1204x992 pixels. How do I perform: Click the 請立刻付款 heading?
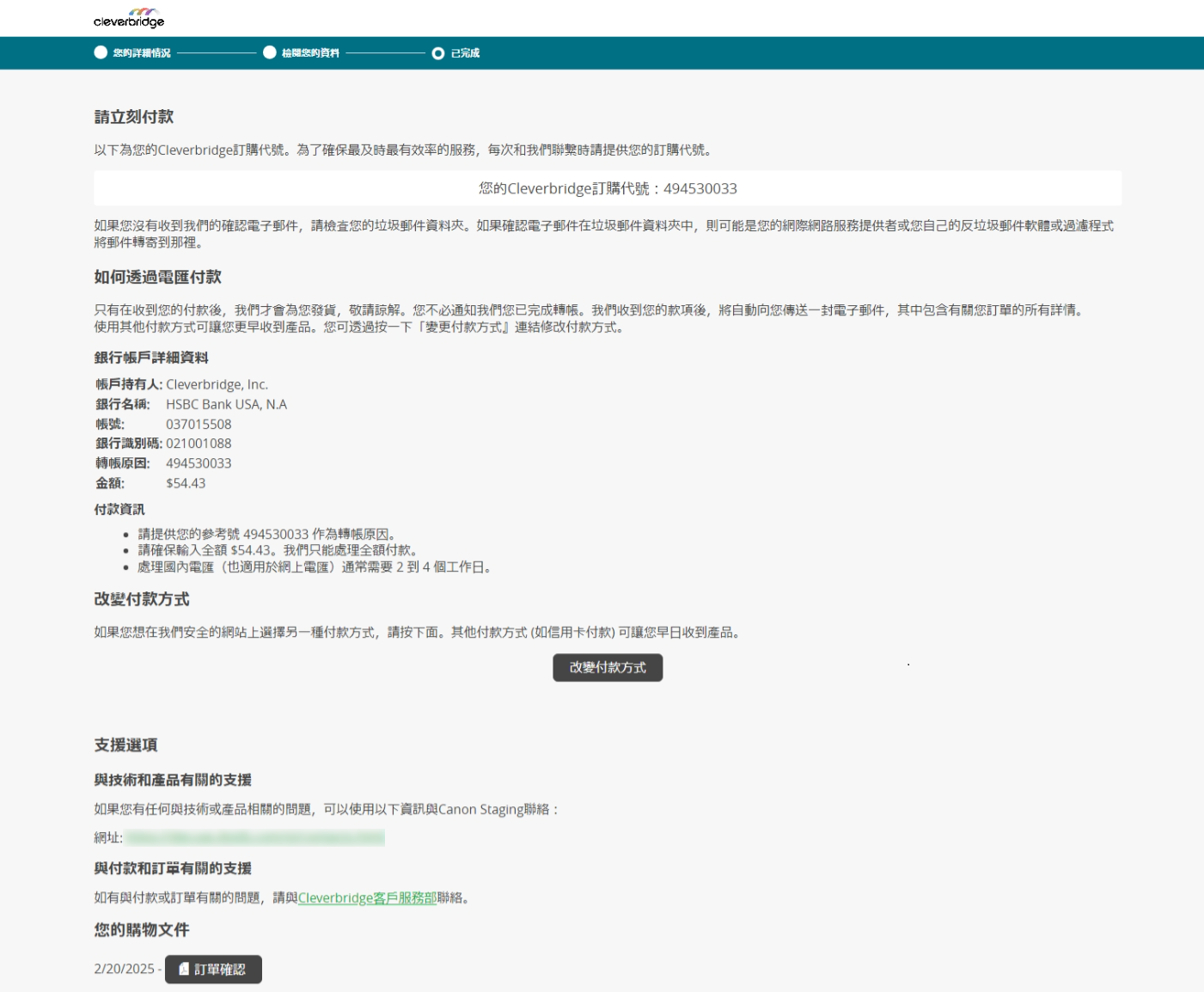click(134, 117)
